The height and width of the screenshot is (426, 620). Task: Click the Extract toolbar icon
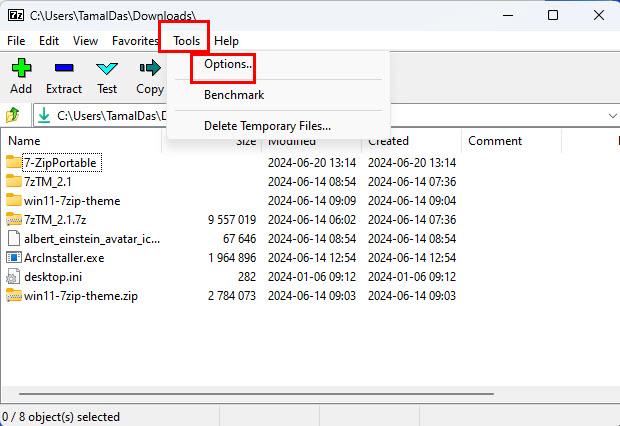[x=64, y=68]
